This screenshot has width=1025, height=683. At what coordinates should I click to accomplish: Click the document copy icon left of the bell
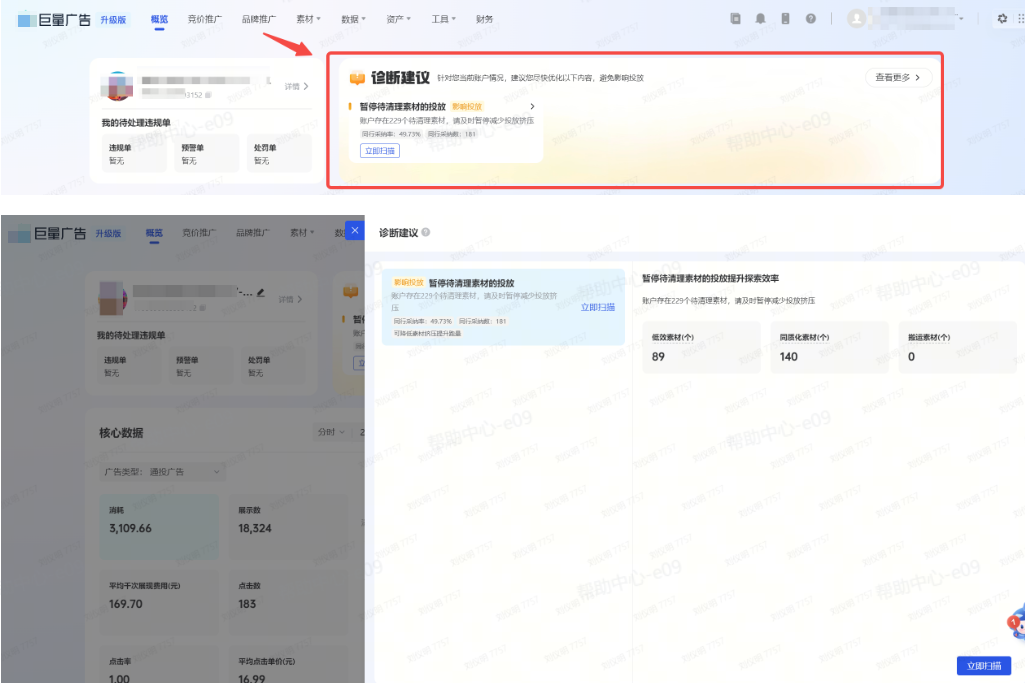[735, 18]
